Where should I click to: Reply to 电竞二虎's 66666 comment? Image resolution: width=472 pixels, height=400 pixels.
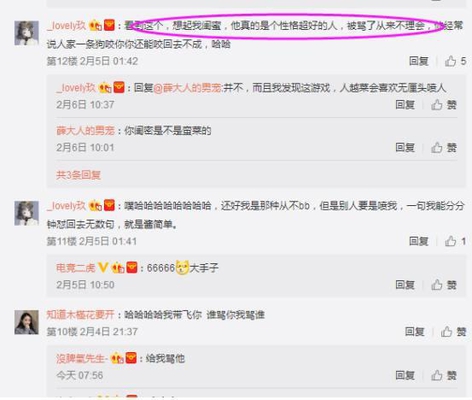(x=405, y=285)
